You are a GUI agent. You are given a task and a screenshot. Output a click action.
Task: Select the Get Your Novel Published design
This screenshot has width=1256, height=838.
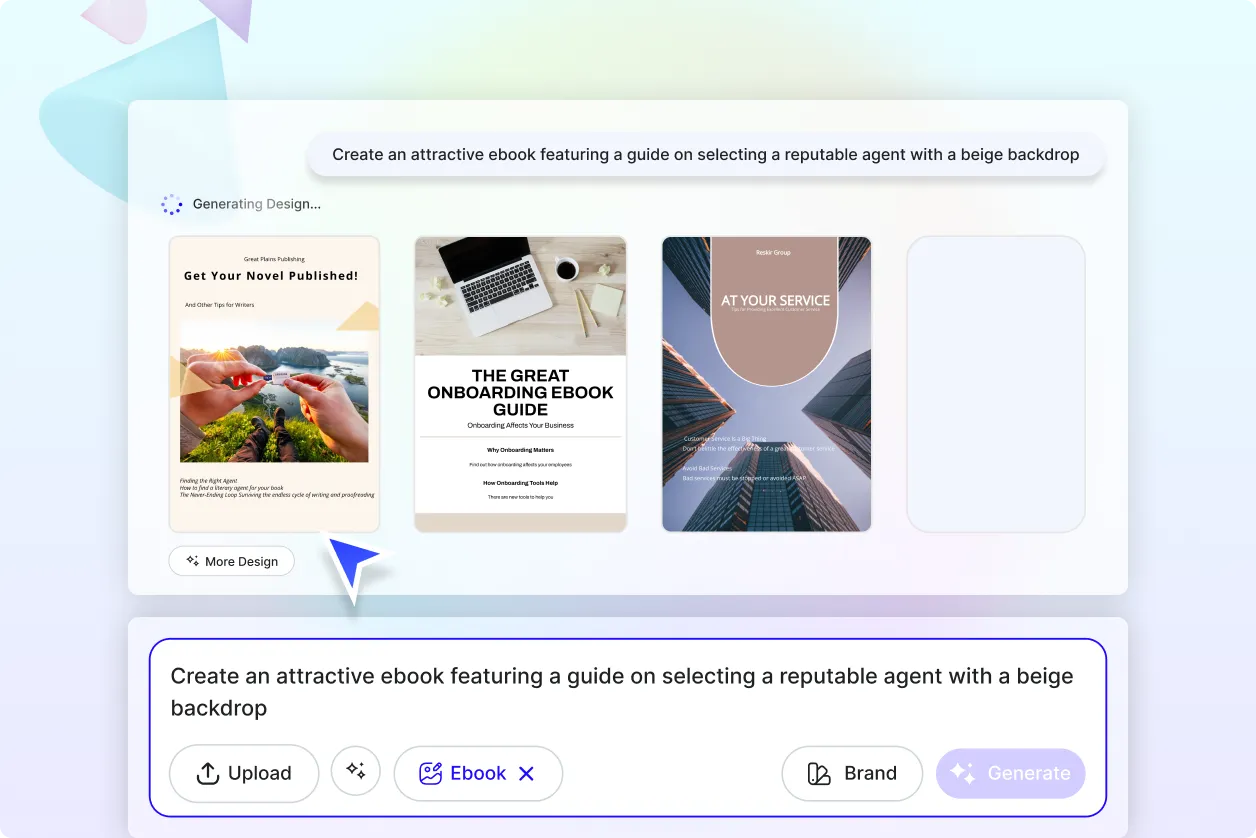point(274,383)
